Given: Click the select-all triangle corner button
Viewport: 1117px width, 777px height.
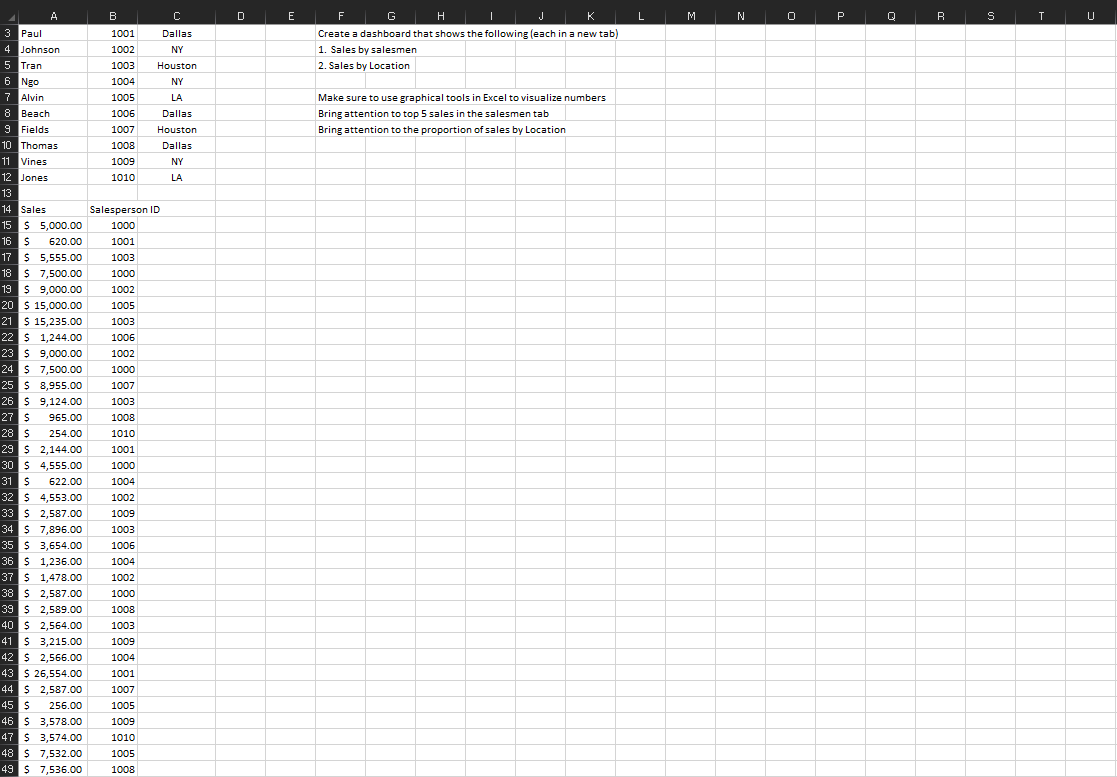Looking at the screenshot, I should (x=8, y=15).
